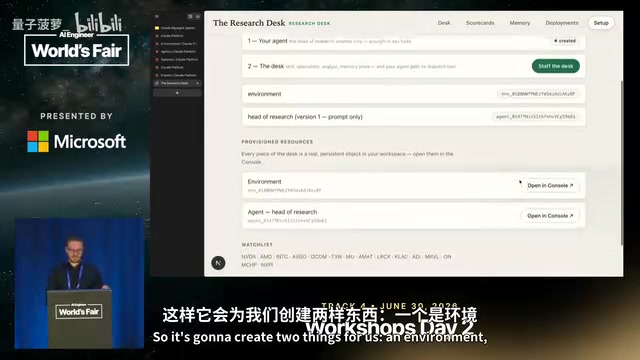This screenshot has width=640, height=360.
Task: Open the Scorecards navigation item
Action: (480, 23)
